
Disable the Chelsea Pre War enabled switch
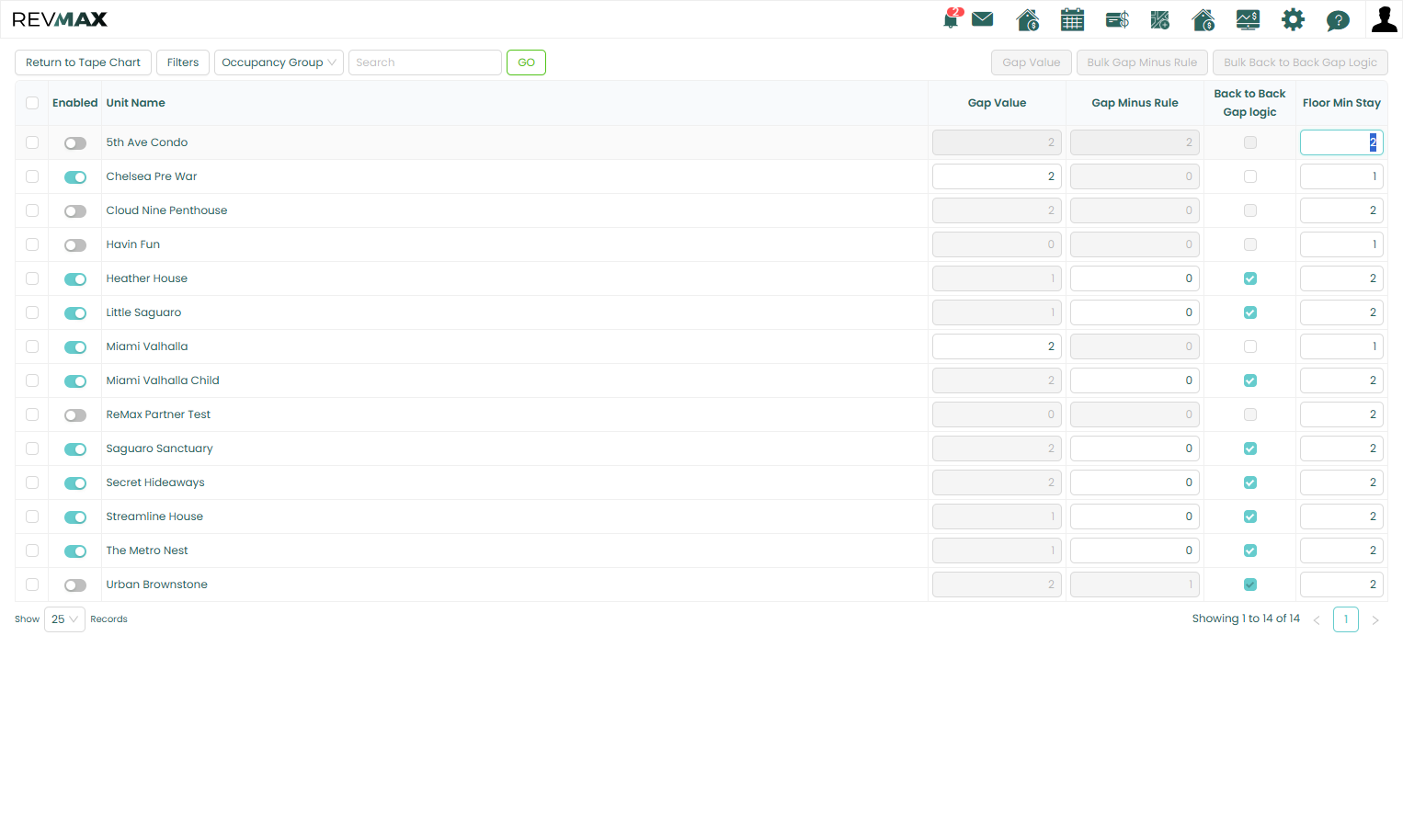[x=75, y=177]
